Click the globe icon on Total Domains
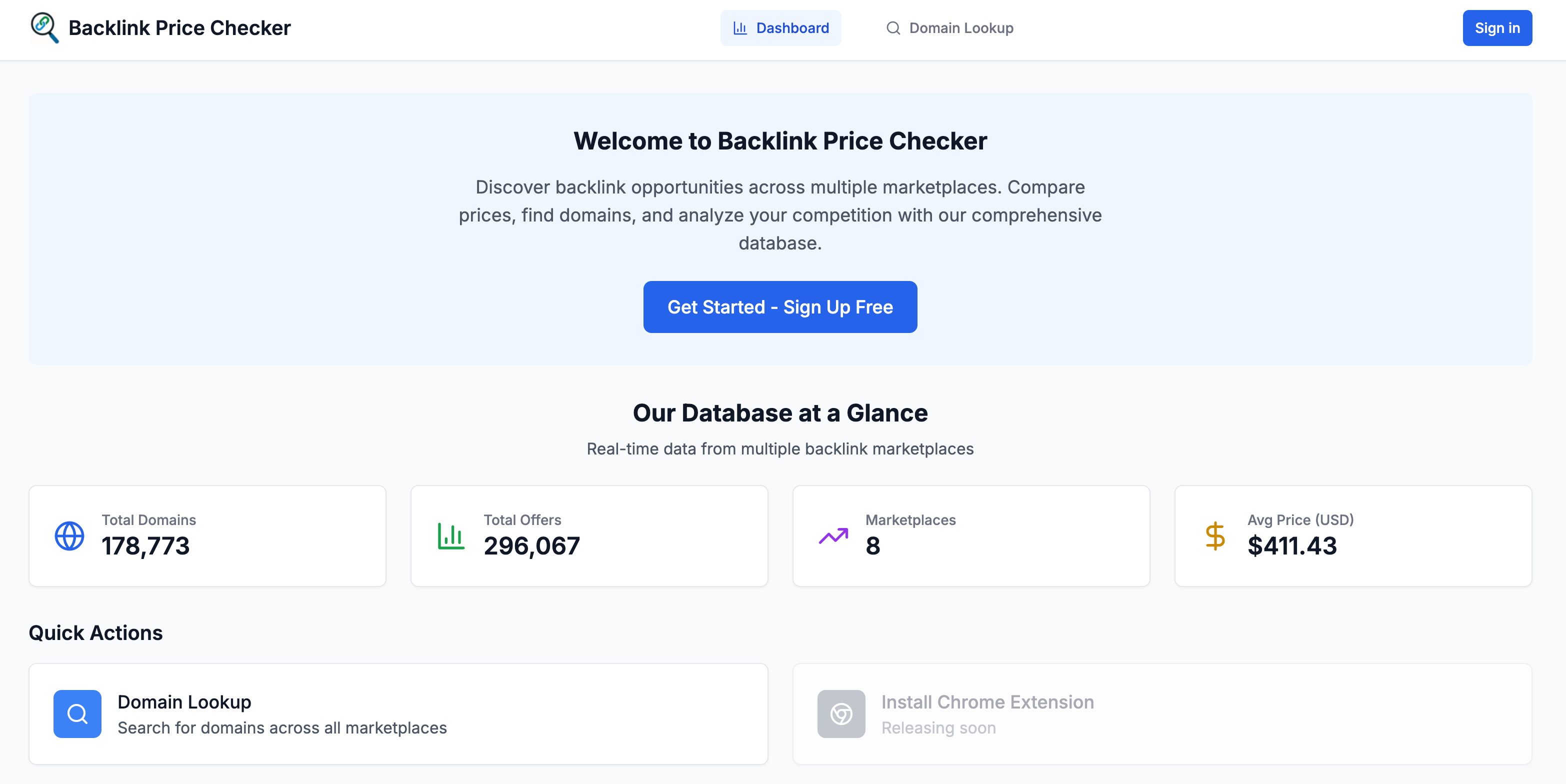The image size is (1566, 784). coord(69,536)
